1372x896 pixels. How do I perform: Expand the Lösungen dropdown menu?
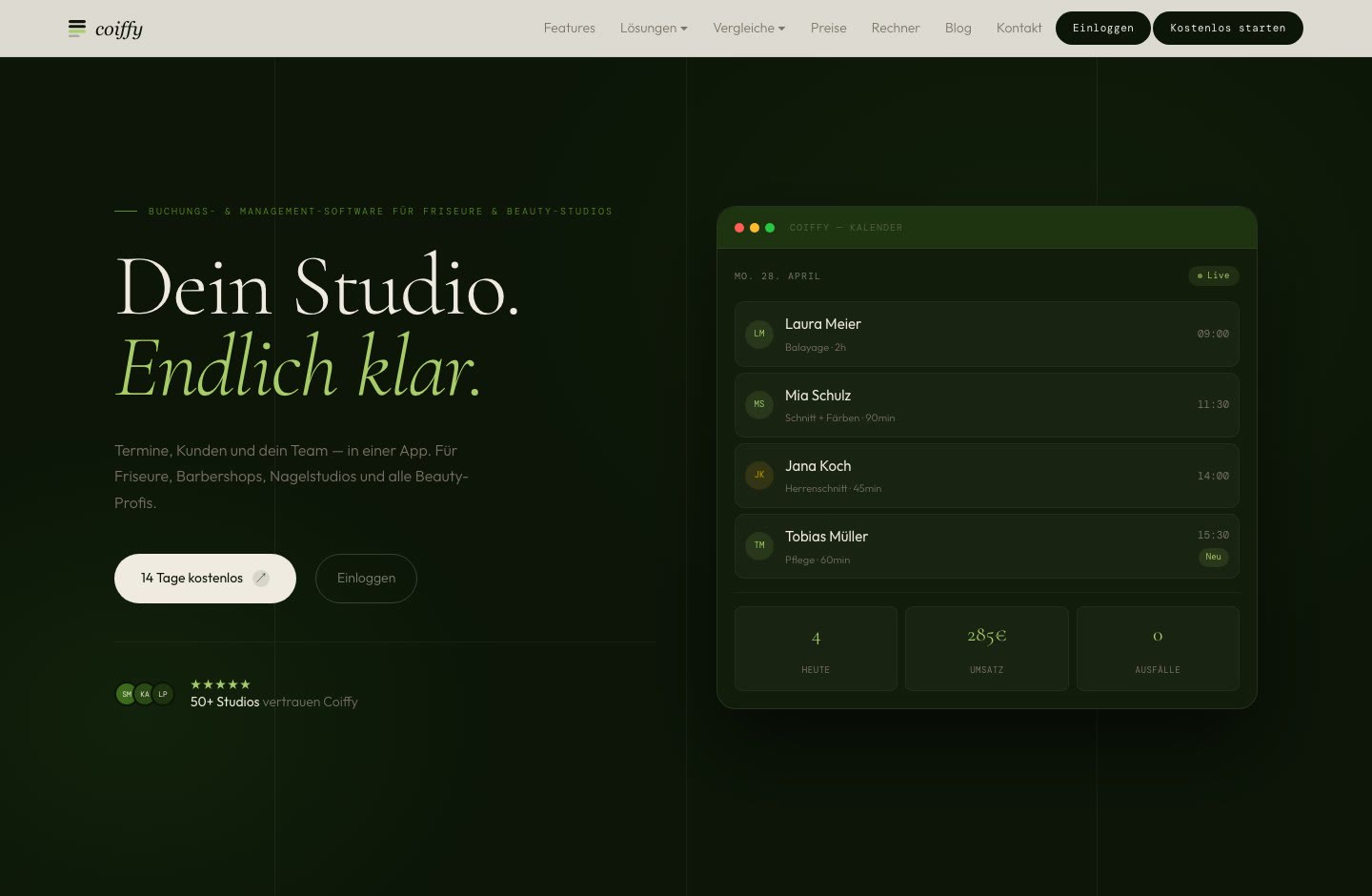(x=654, y=28)
